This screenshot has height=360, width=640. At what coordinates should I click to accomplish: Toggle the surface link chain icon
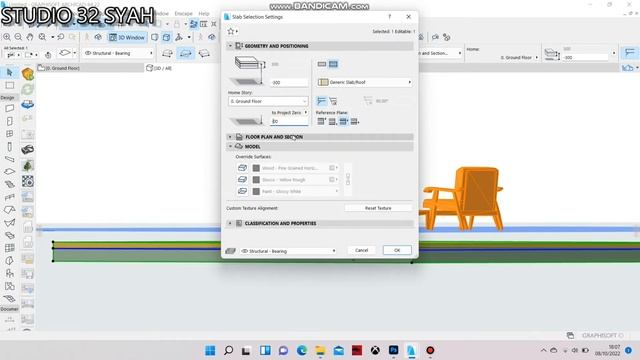coord(348,179)
